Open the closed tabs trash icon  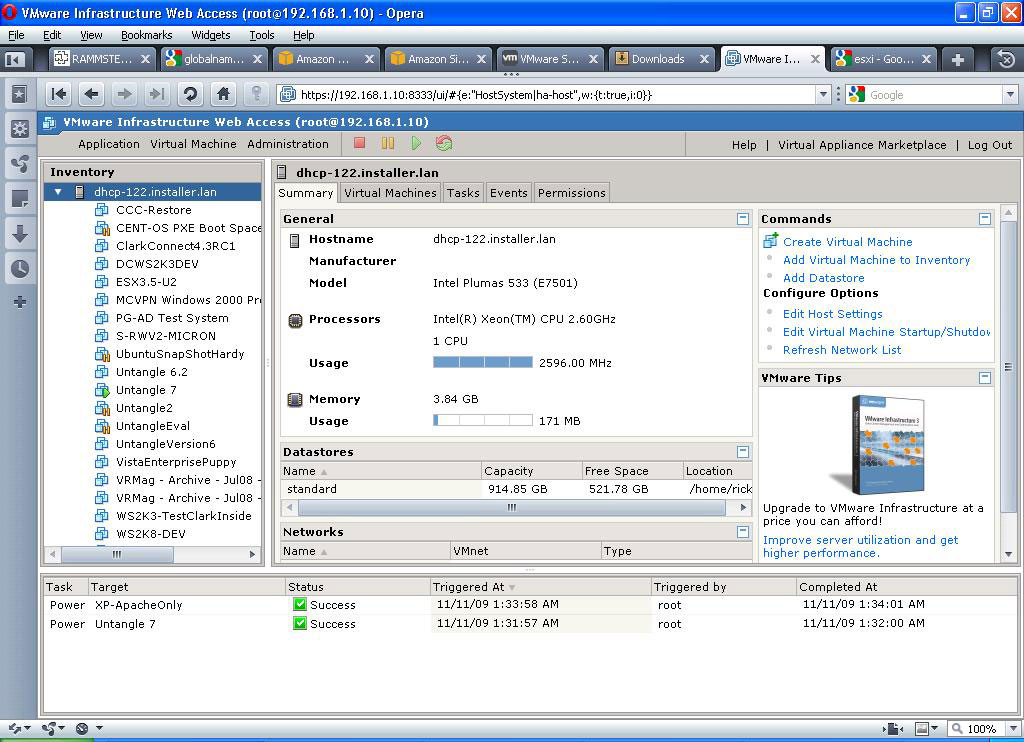(x=1006, y=59)
